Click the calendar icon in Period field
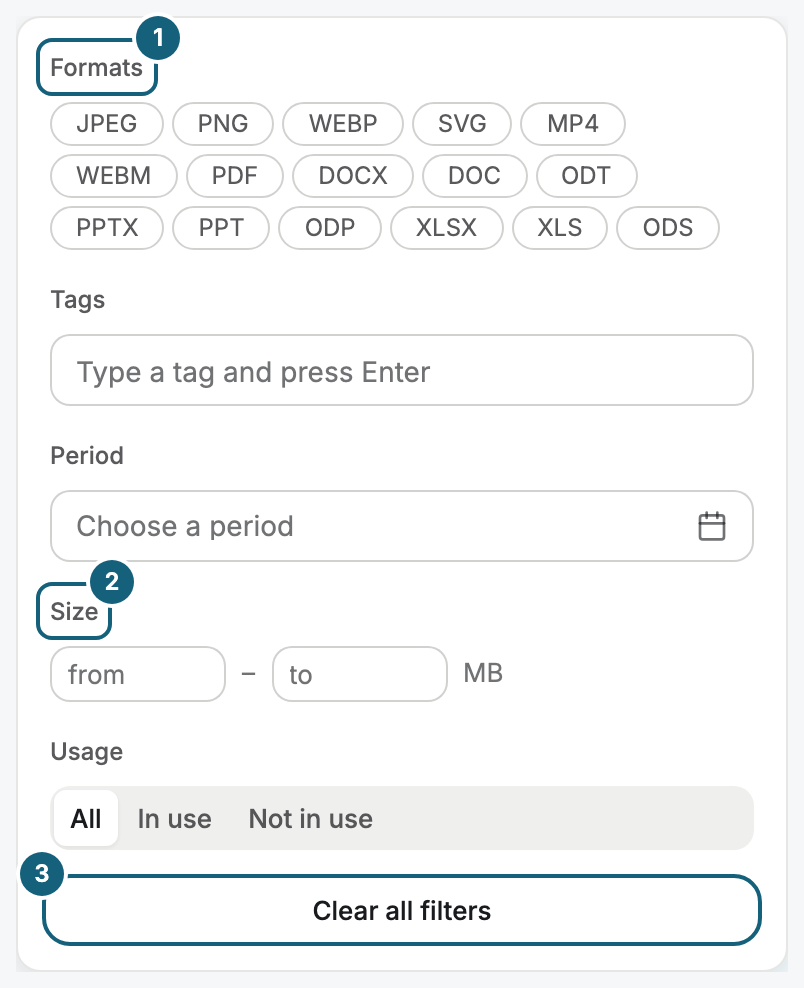Screen dimensions: 804x988 [x=712, y=526]
